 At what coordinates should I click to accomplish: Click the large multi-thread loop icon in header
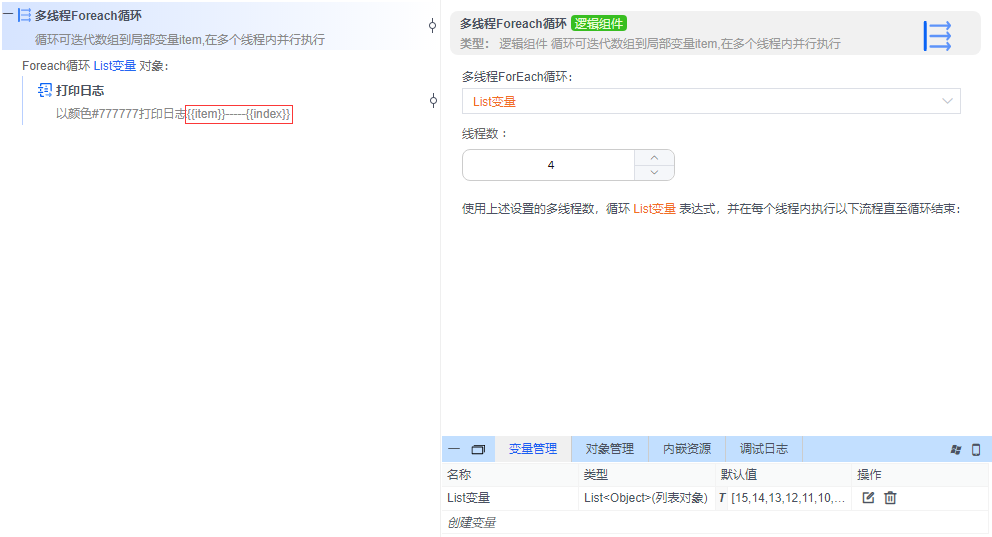[937, 36]
